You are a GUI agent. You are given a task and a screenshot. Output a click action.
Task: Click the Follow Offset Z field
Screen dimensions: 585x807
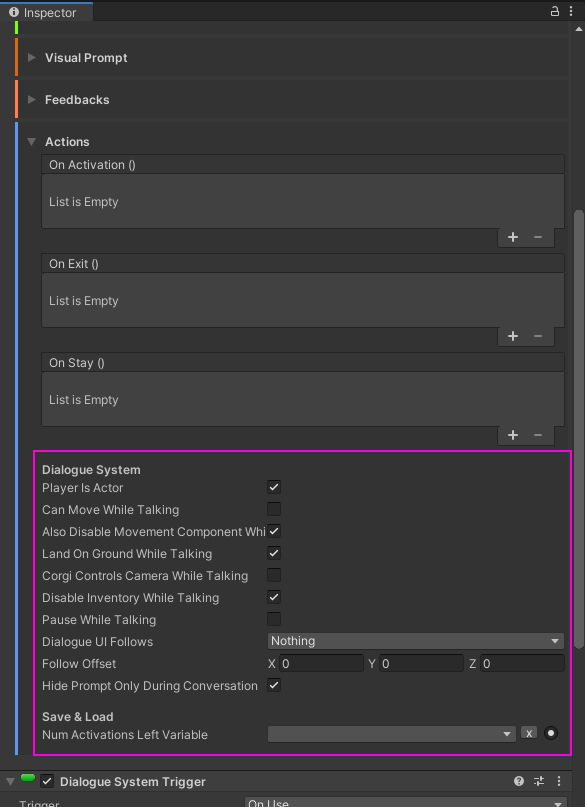coord(522,663)
